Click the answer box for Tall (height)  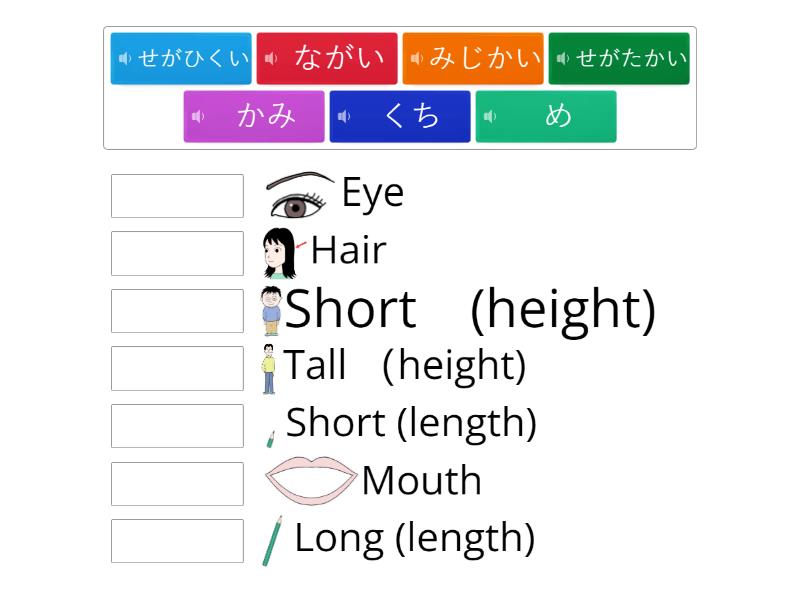177,369
